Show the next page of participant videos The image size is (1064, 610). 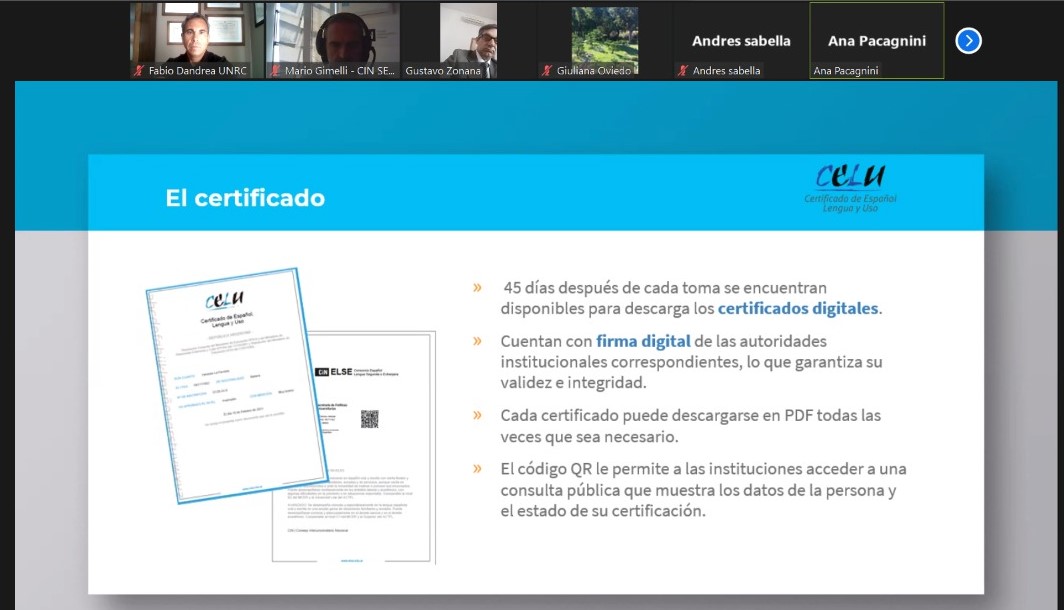[x=968, y=41]
